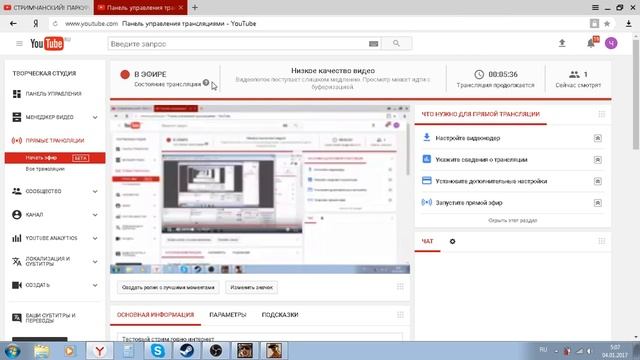Expand the Запустите прямой эфир item
The height and width of the screenshot is (360, 640).
click(x=598, y=203)
